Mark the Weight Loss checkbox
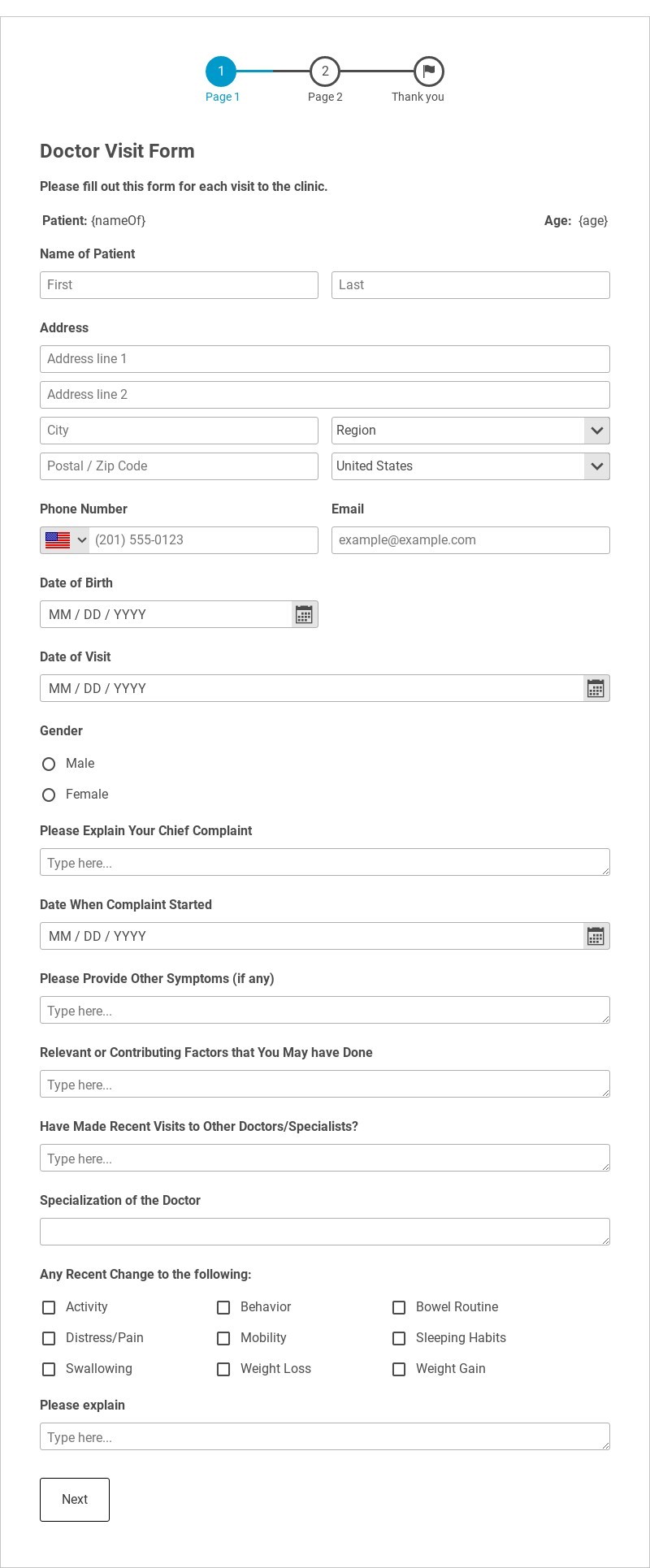 223,1369
